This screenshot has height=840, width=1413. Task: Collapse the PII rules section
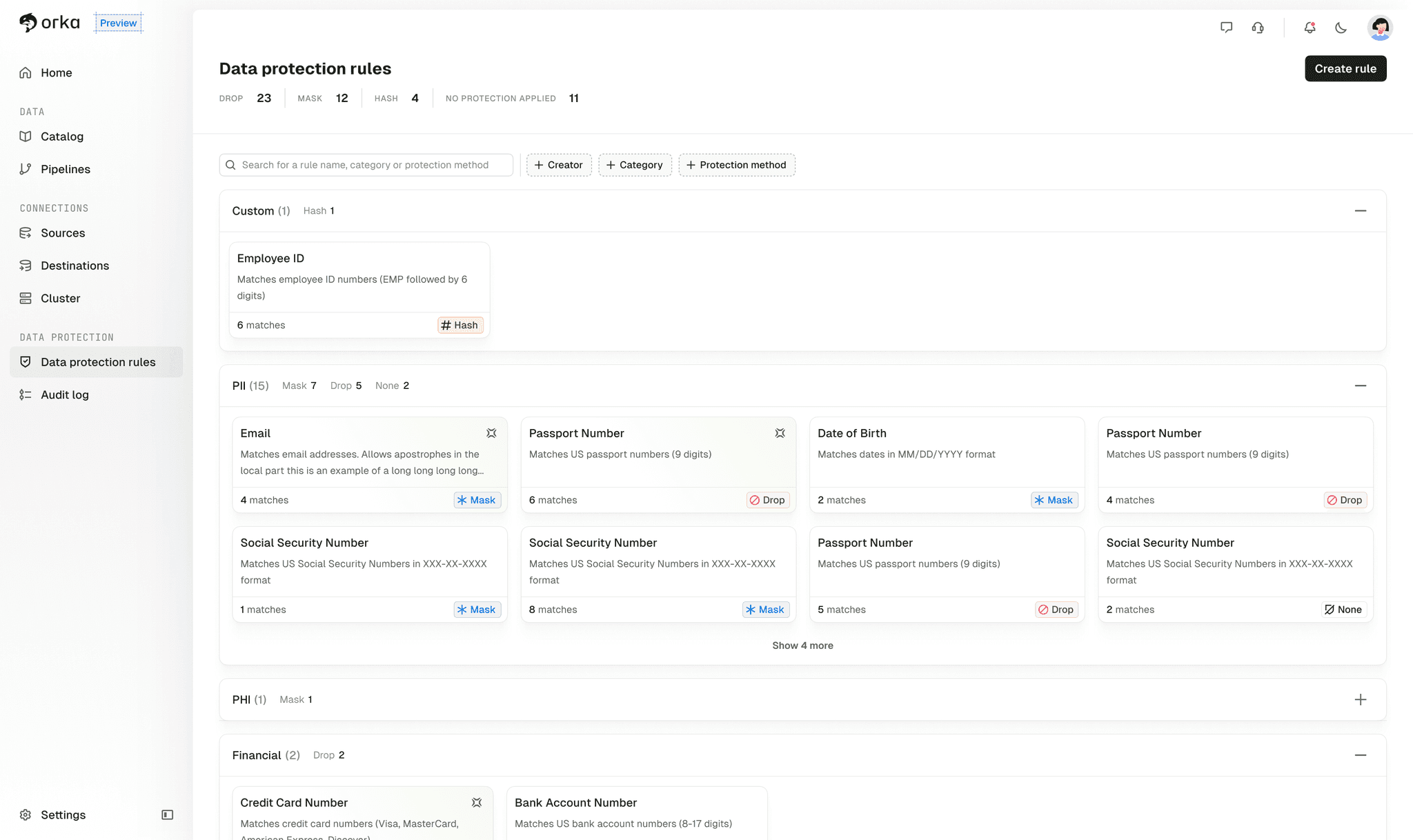1360,386
